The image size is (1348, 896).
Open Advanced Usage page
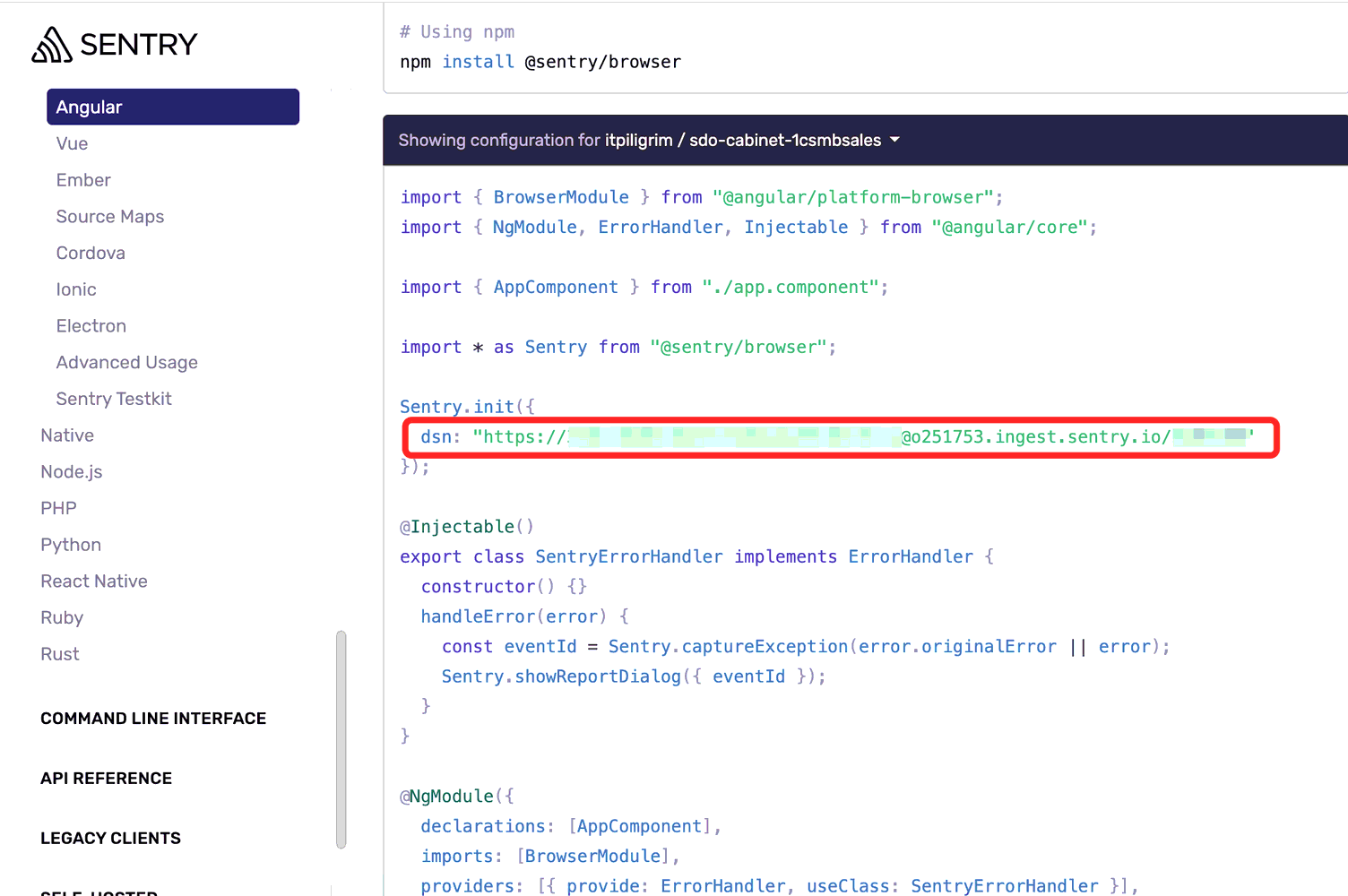point(127,363)
